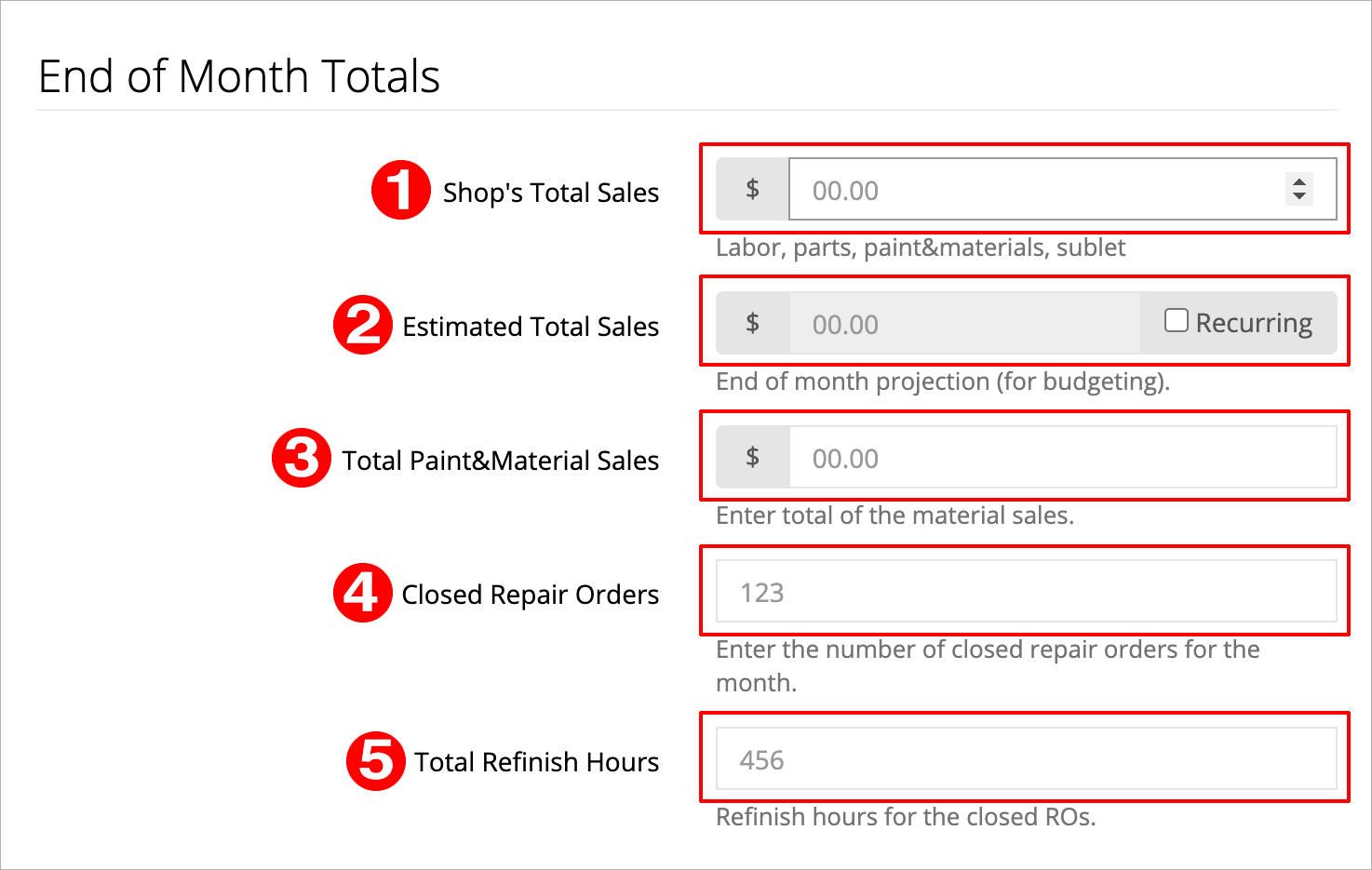
Task: Click inside the Closed Repair Orders field
Action: click(1024, 592)
